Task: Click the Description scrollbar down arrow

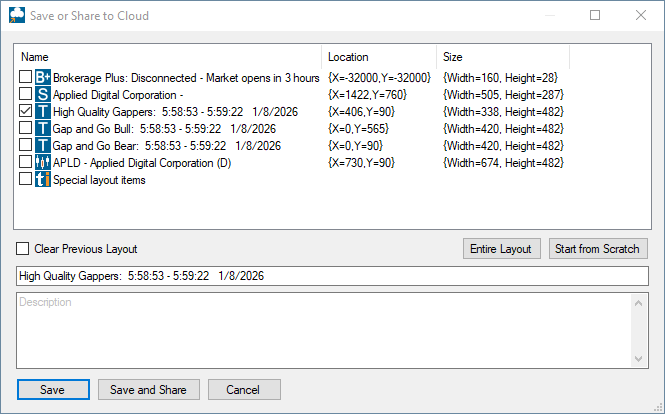Action: point(638,359)
